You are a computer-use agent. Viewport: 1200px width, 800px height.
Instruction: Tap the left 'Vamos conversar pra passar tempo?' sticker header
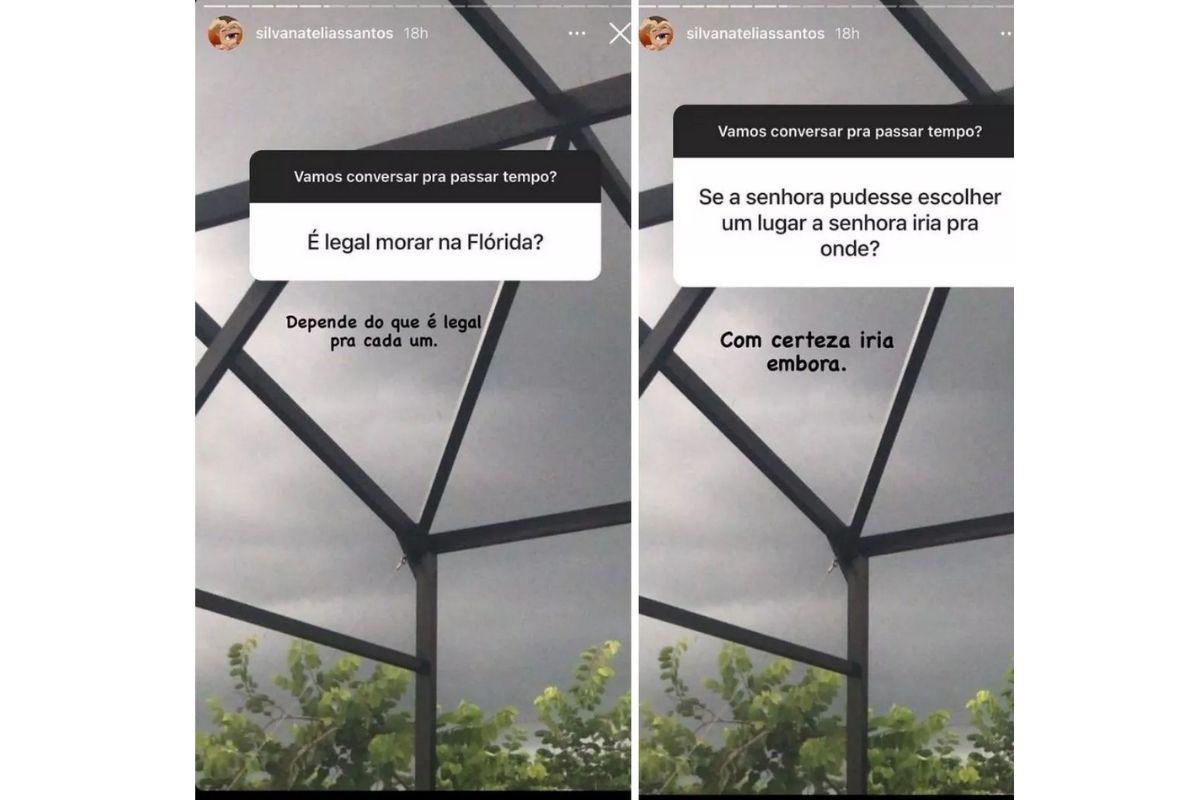425,177
